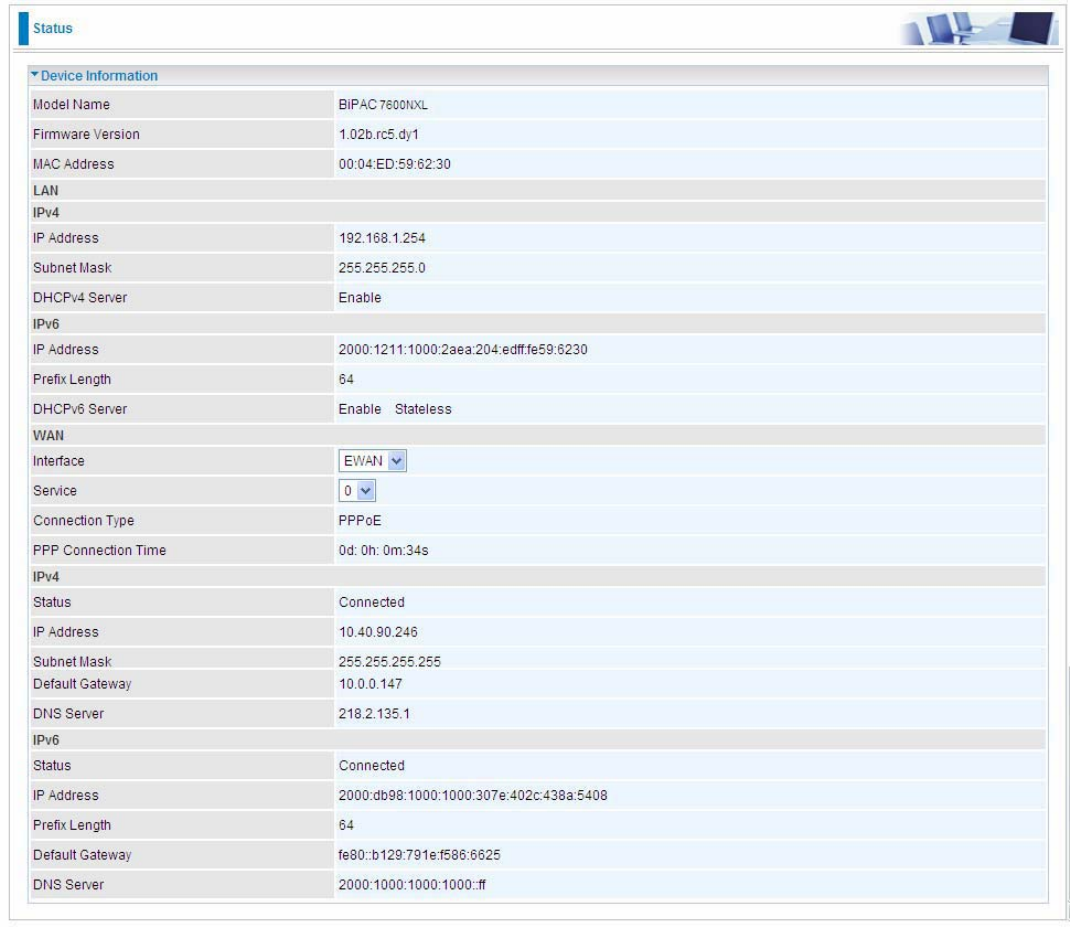The height and width of the screenshot is (927, 1070).
Task: Click the DHCPv4 Server label
Action: click(80, 298)
